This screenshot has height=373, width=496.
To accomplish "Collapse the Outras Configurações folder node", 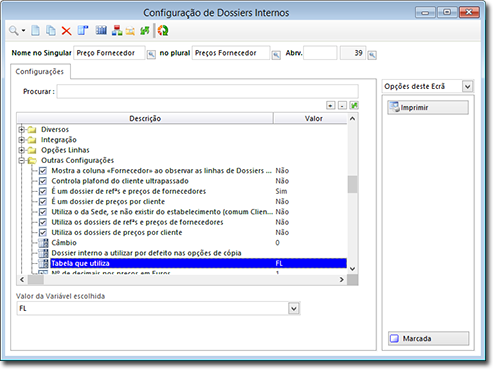I will (x=22, y=160).
